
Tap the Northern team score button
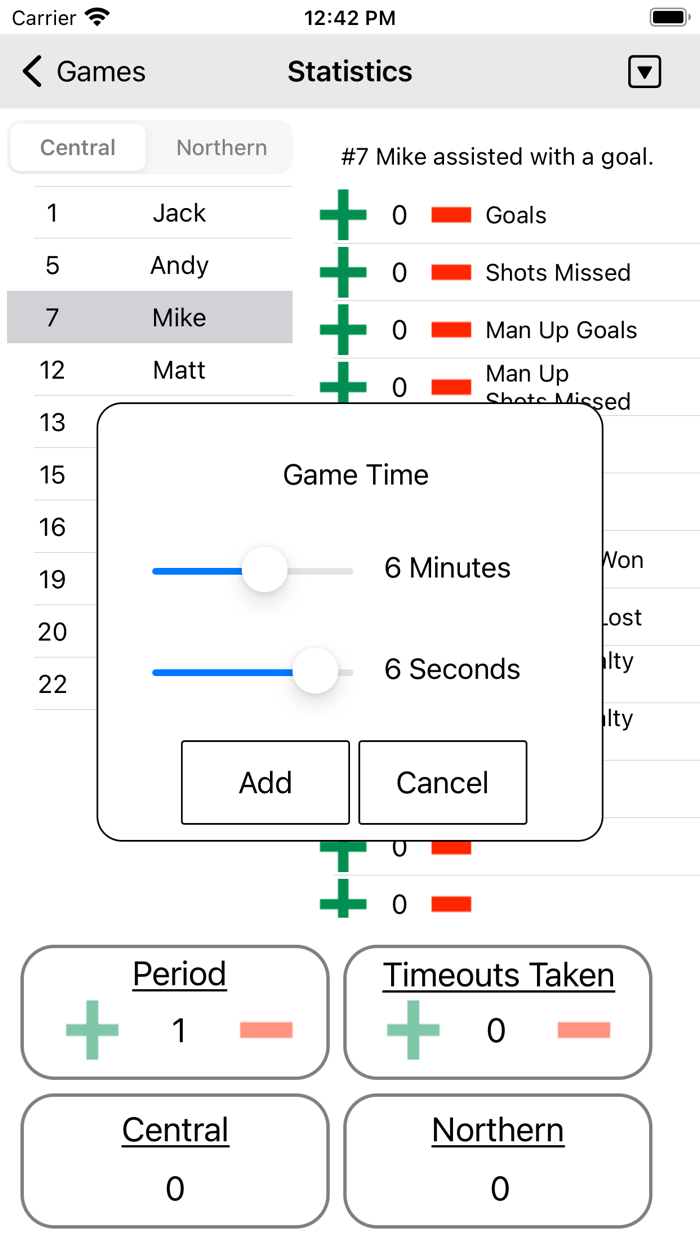pos(497,1160)
